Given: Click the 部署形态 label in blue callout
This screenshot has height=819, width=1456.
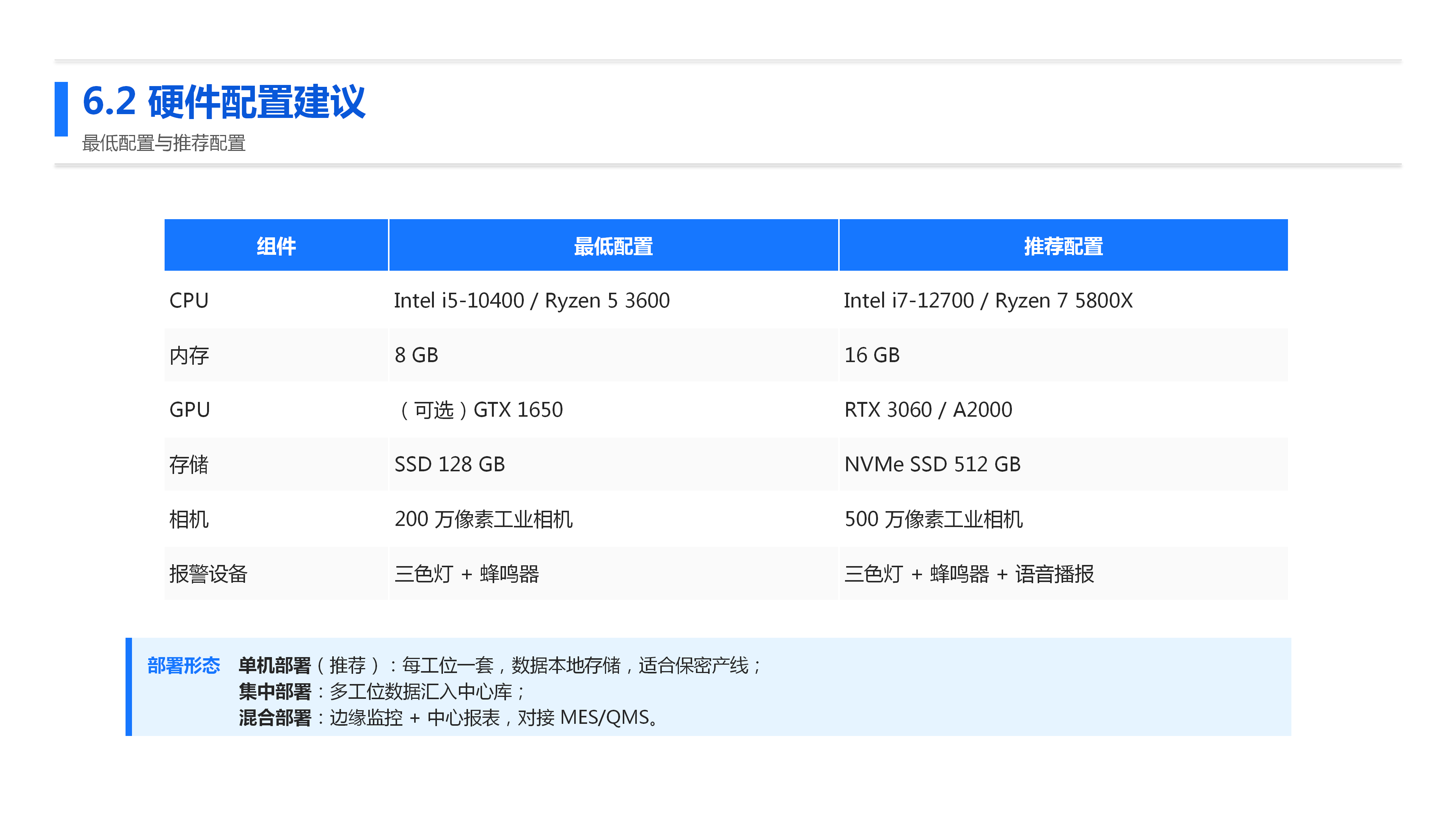Looking at the screenshot, I should click(x=184, y=665).
